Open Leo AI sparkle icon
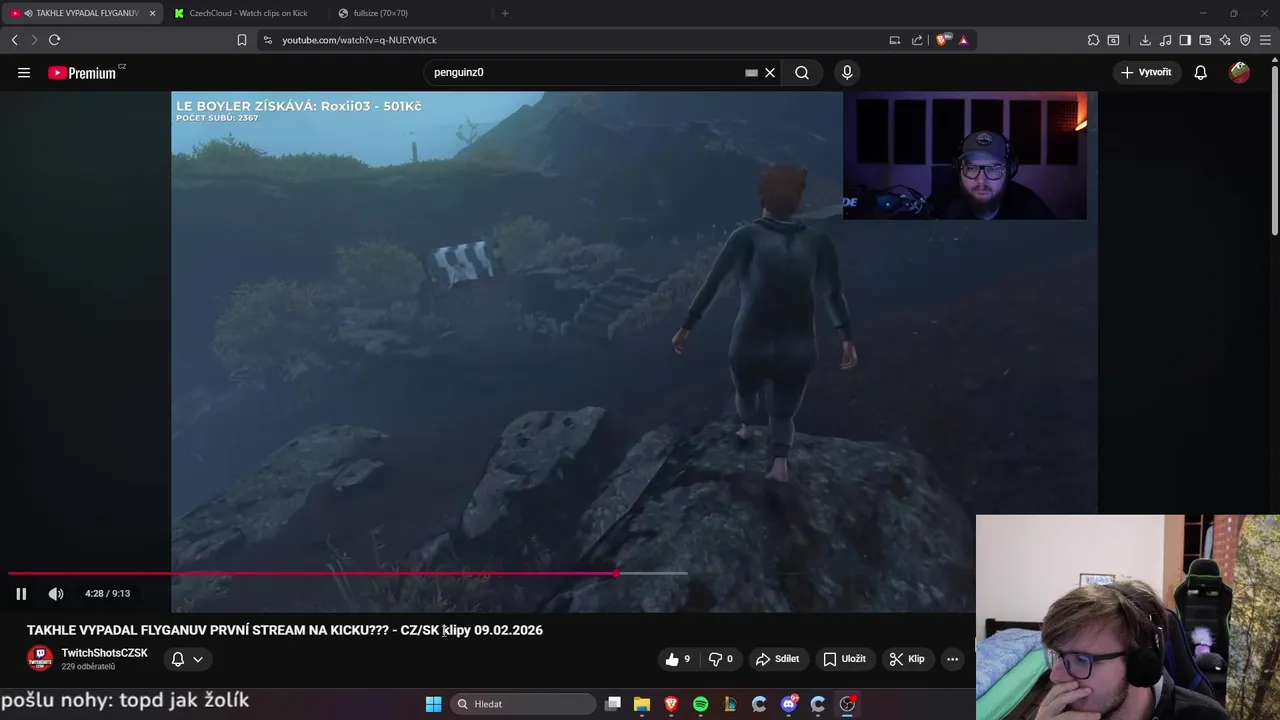 [x=1225, y=40]
